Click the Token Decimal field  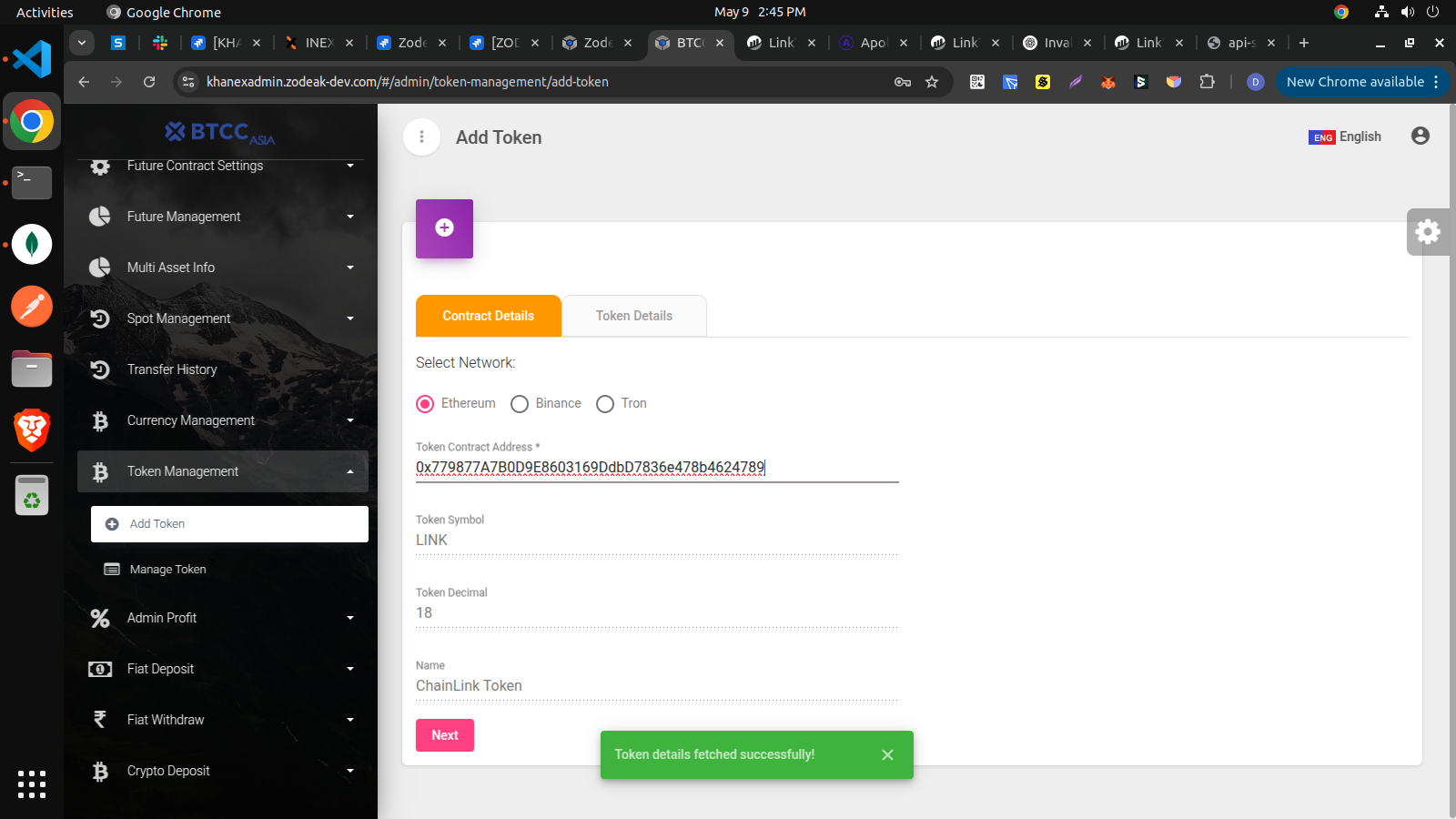pyautogui.click(x=657, y=613)
